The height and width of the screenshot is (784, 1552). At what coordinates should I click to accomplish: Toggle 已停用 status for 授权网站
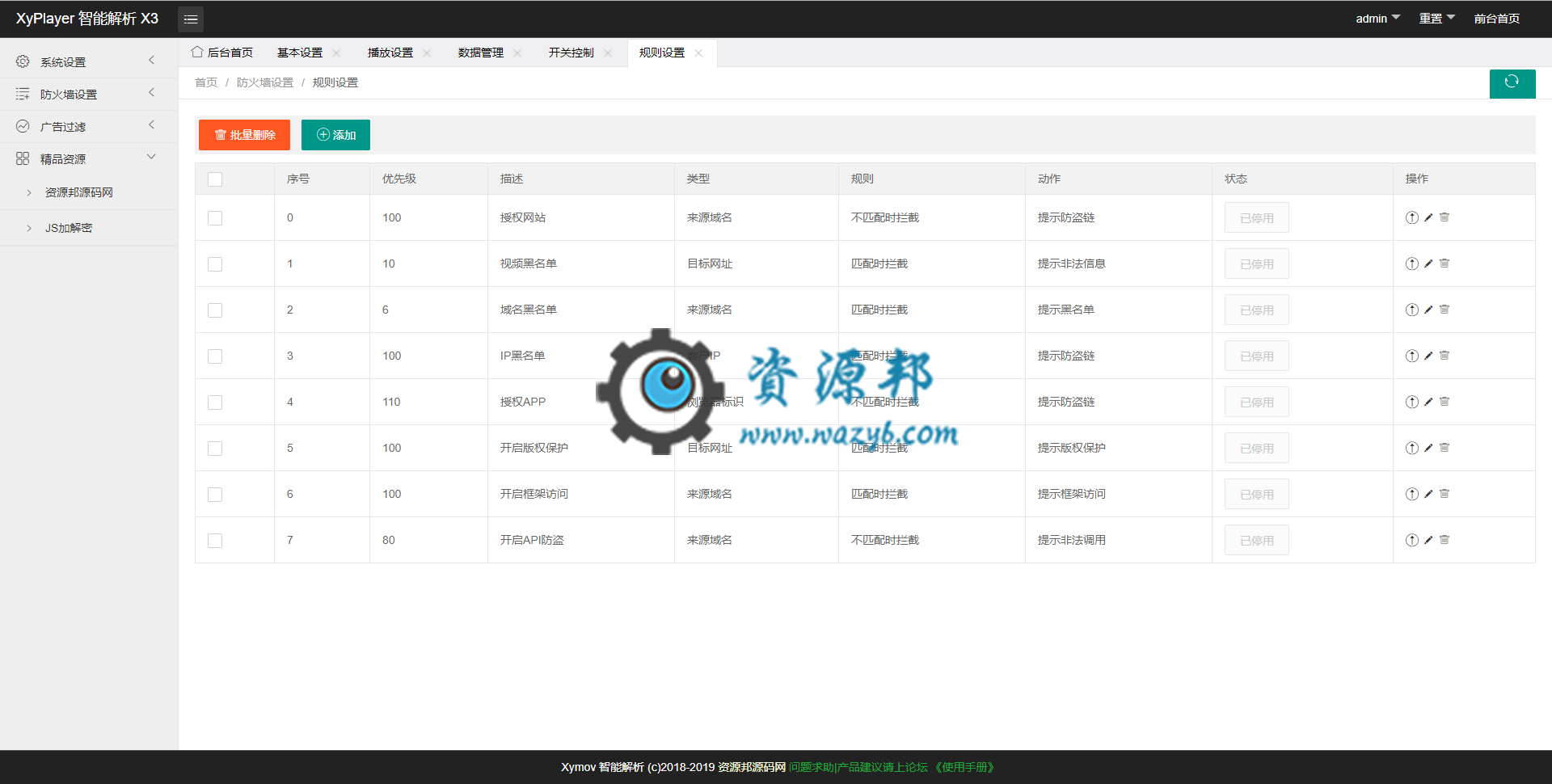pyautogui.click(x=1257, y=218)
